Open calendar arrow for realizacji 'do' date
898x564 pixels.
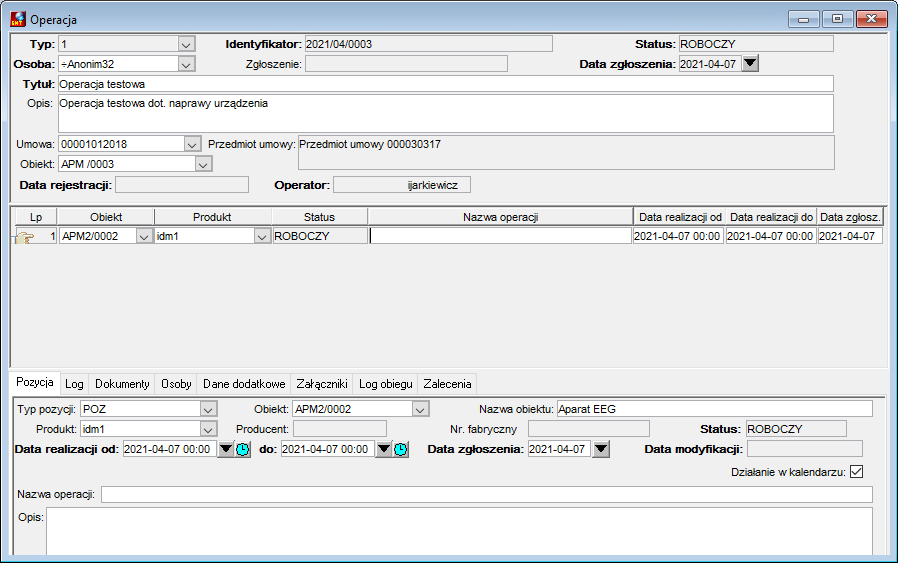(x=384, y=449)
